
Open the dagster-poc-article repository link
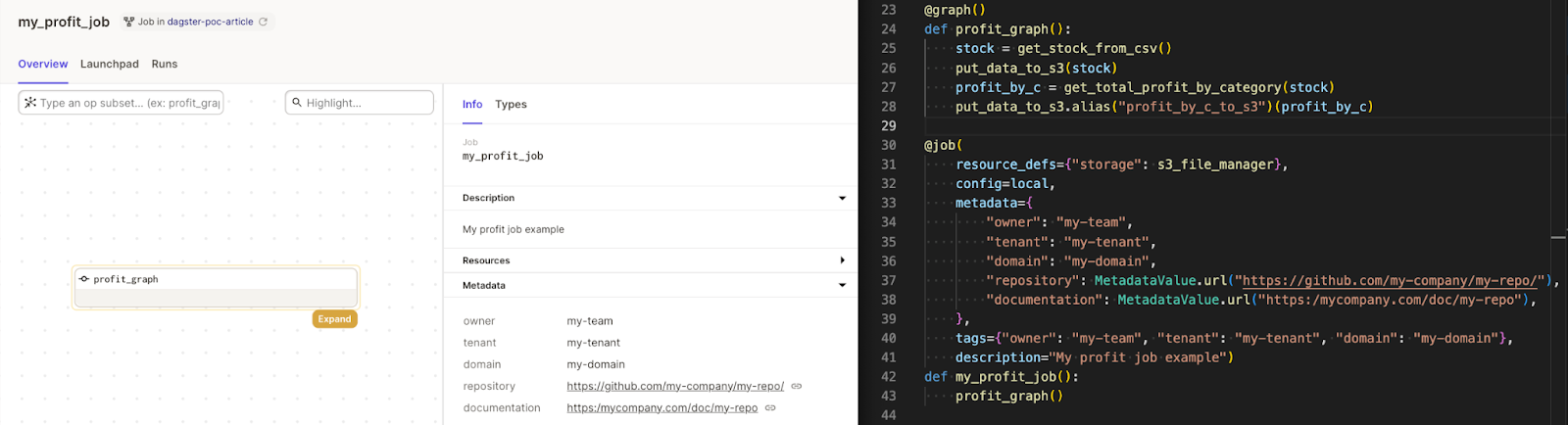[210, 22]
